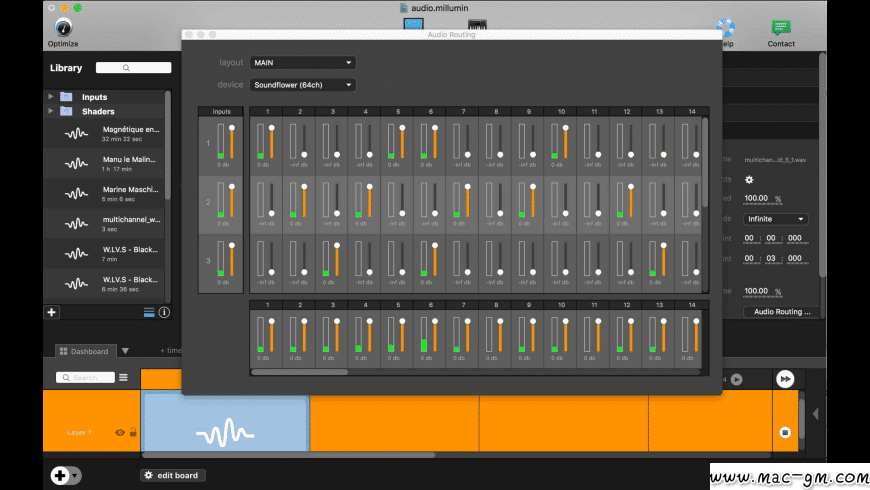Click the volume 100.00 % value field

pos(756,291)
